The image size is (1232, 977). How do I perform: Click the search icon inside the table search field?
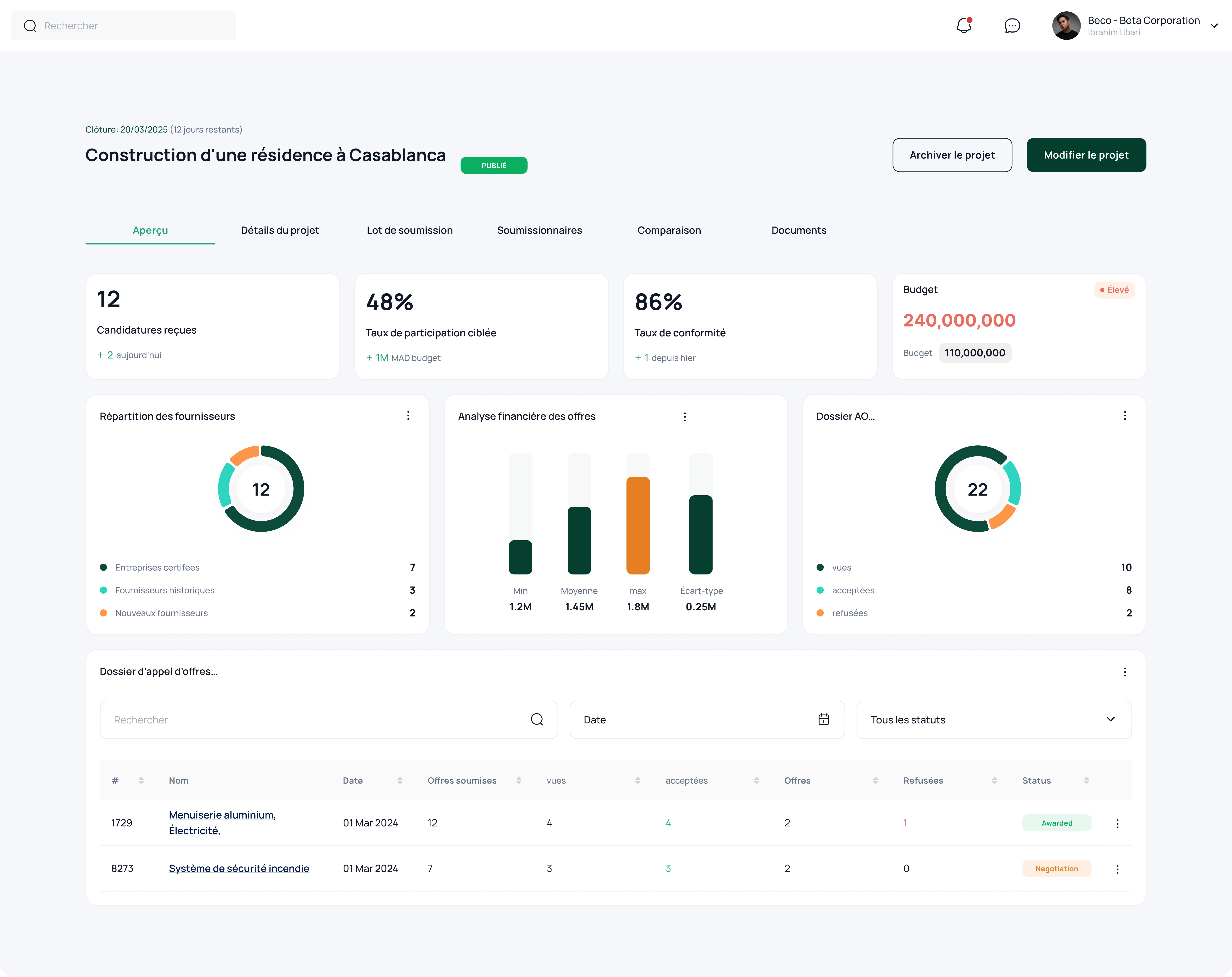tap(537, 719)
